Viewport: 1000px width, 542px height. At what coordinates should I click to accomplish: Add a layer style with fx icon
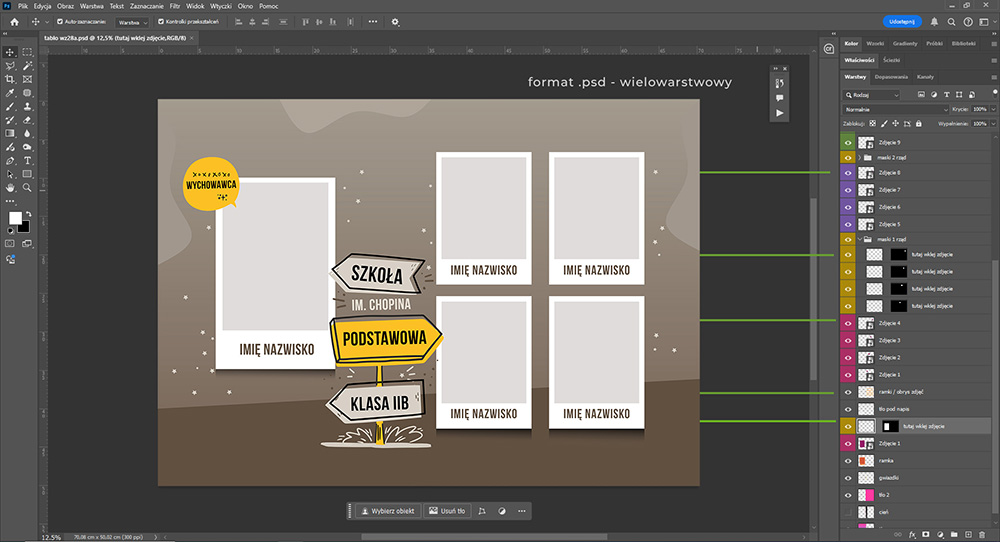[x=912, y=534]
